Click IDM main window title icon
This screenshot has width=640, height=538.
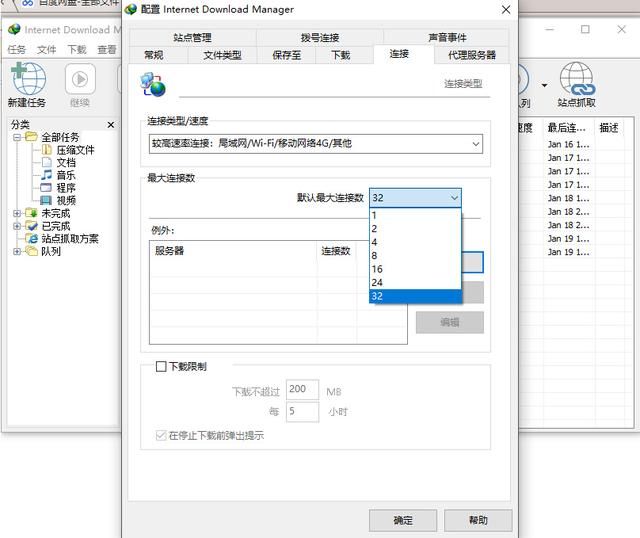coord(14,29)
